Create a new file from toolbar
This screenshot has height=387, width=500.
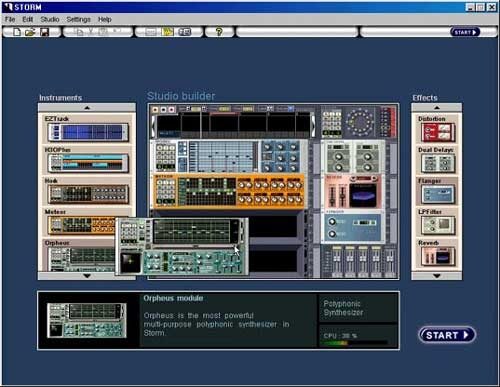pyautogui.click(x=17, y=32)
